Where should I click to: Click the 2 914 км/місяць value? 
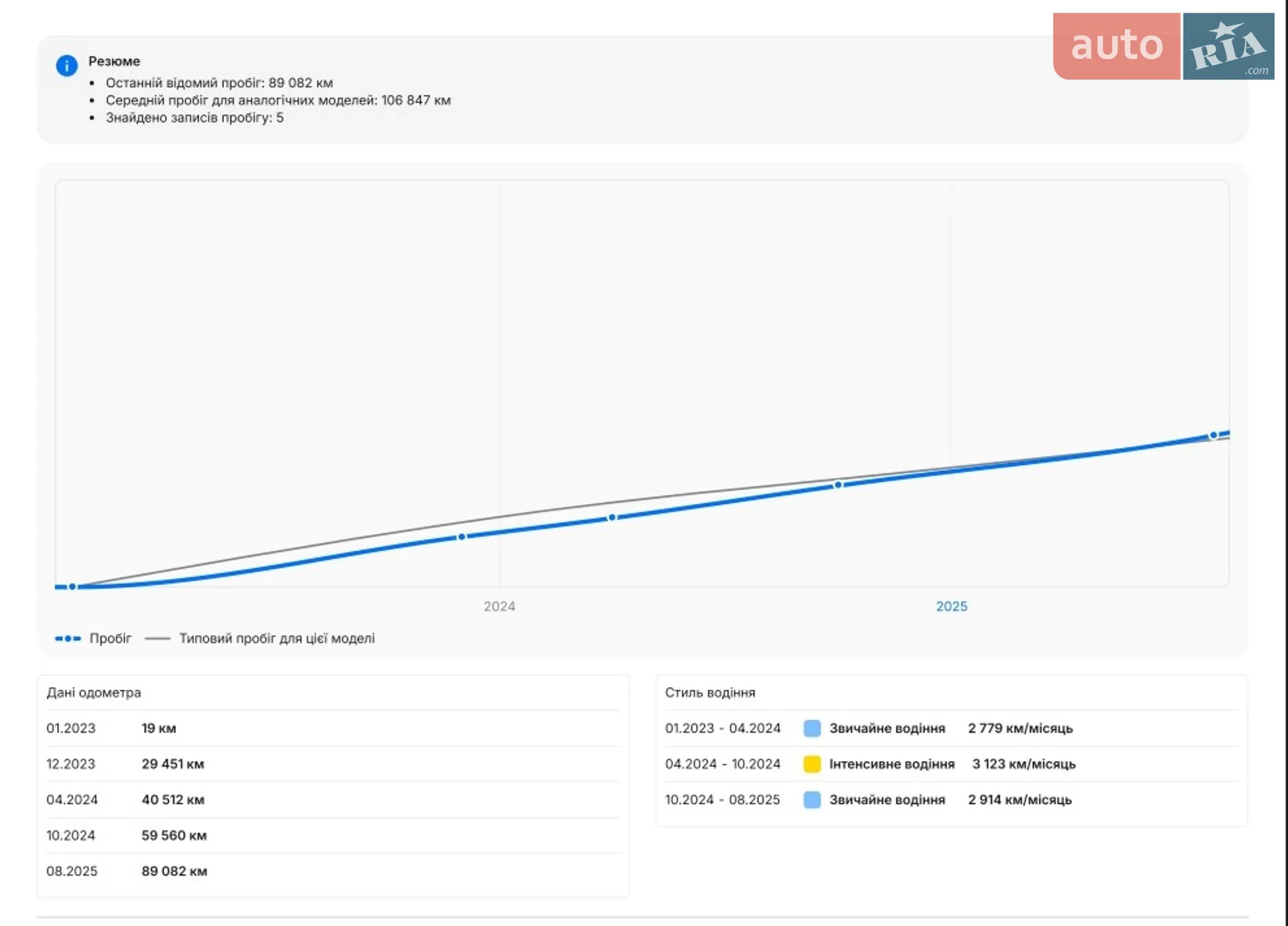1020,799
